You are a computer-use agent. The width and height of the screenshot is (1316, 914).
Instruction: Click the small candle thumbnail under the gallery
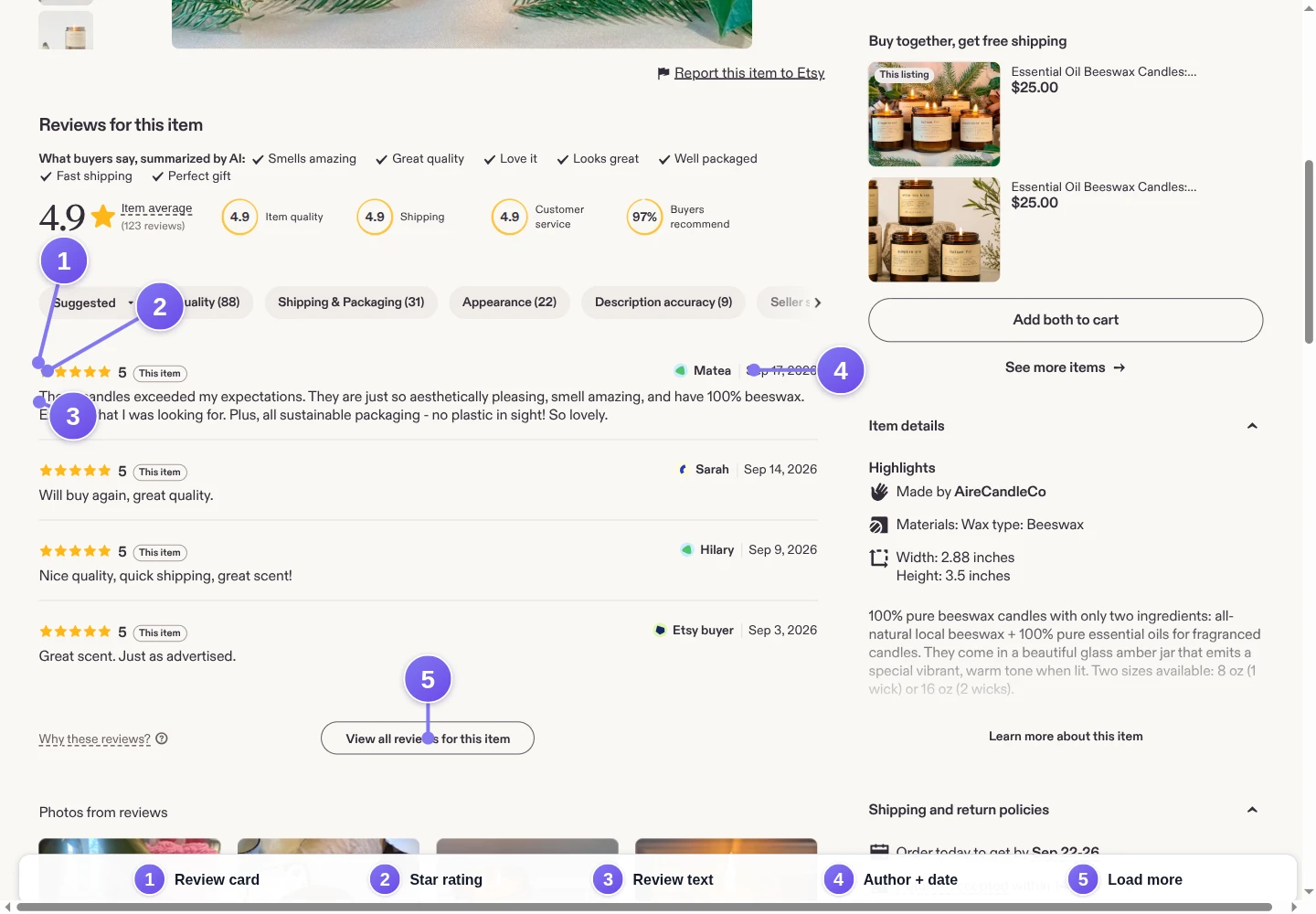click(x=66, y=30)
